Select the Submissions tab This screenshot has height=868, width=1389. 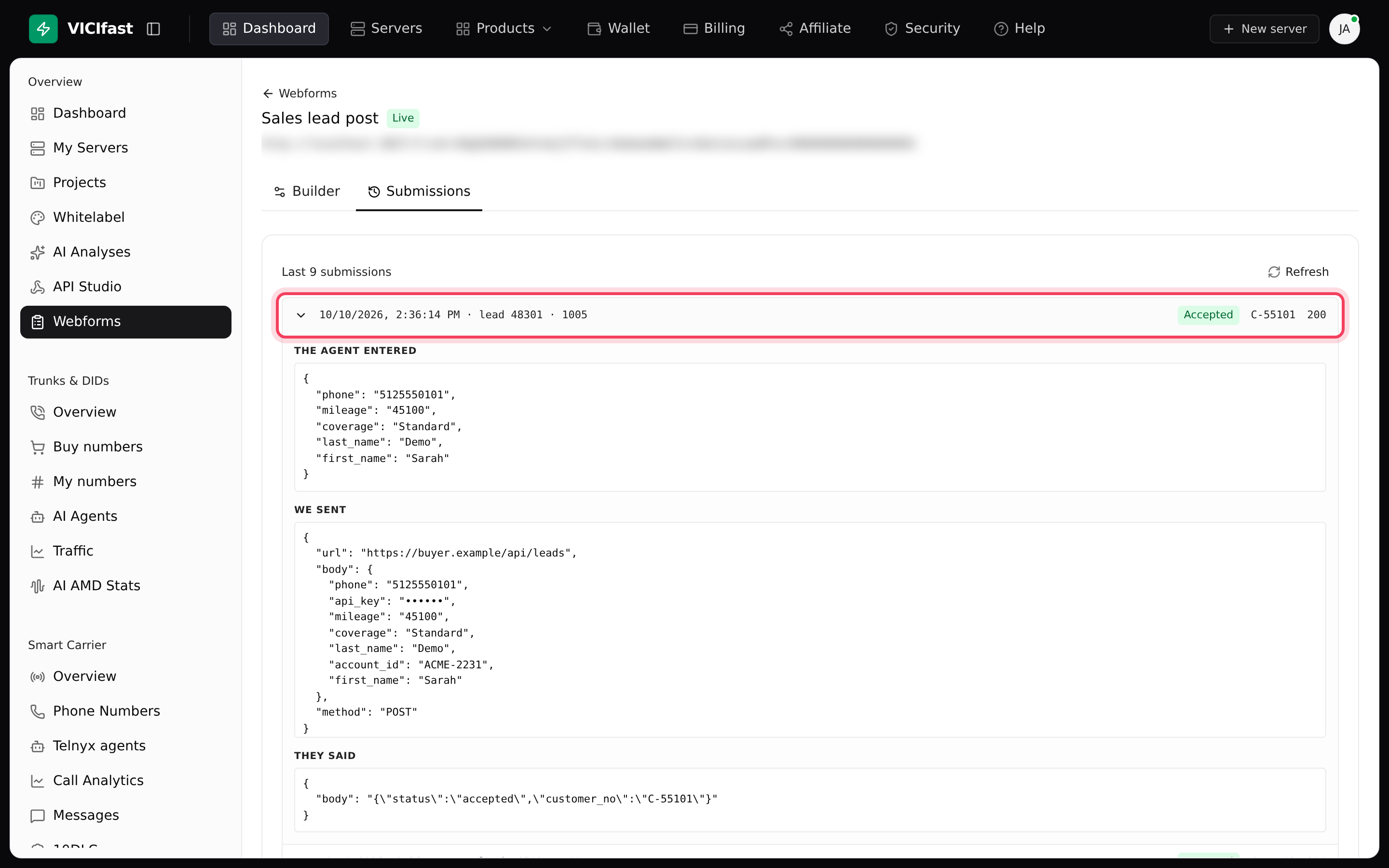click(x=419, y=191)
